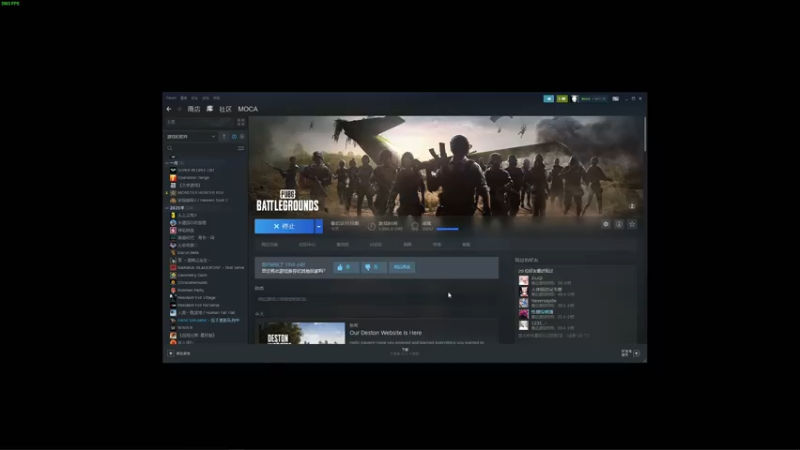Open dropdown arrow next to stop button
800x450 pixels.
319,226
